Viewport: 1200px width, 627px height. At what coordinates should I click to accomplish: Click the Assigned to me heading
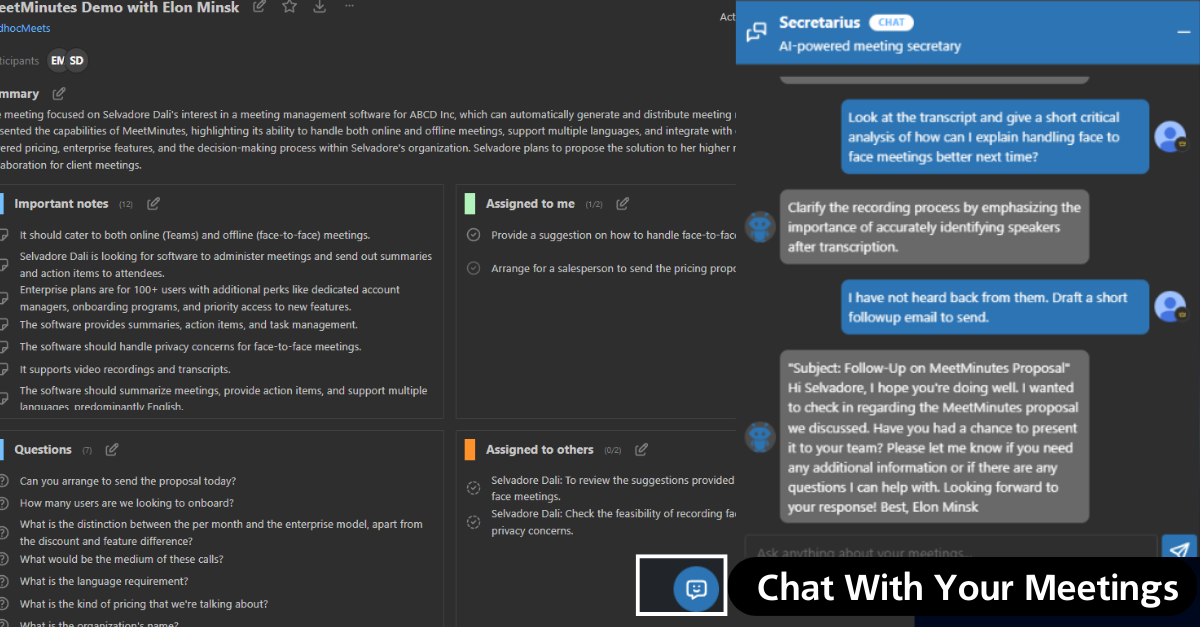click(530, 204)
